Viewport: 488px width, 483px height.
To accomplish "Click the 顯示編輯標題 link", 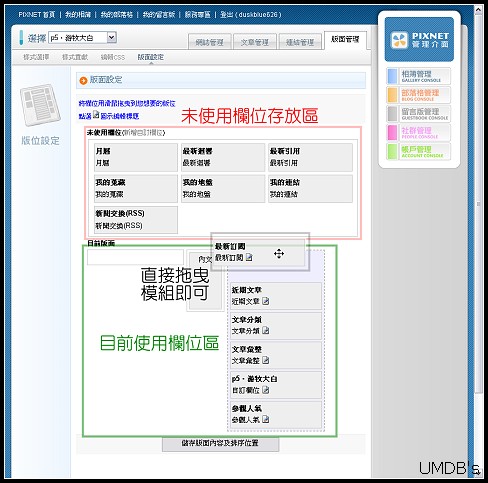I will [120, 116].
